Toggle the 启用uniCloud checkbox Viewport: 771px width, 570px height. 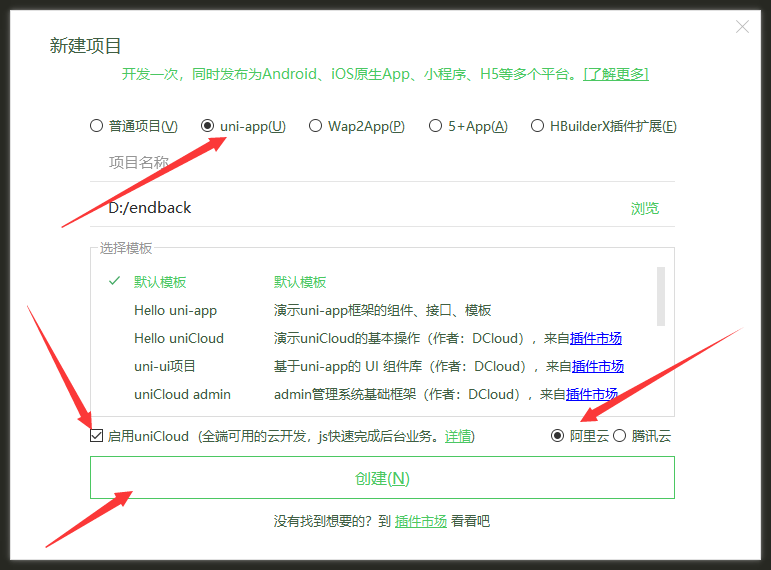click(96, 436)
